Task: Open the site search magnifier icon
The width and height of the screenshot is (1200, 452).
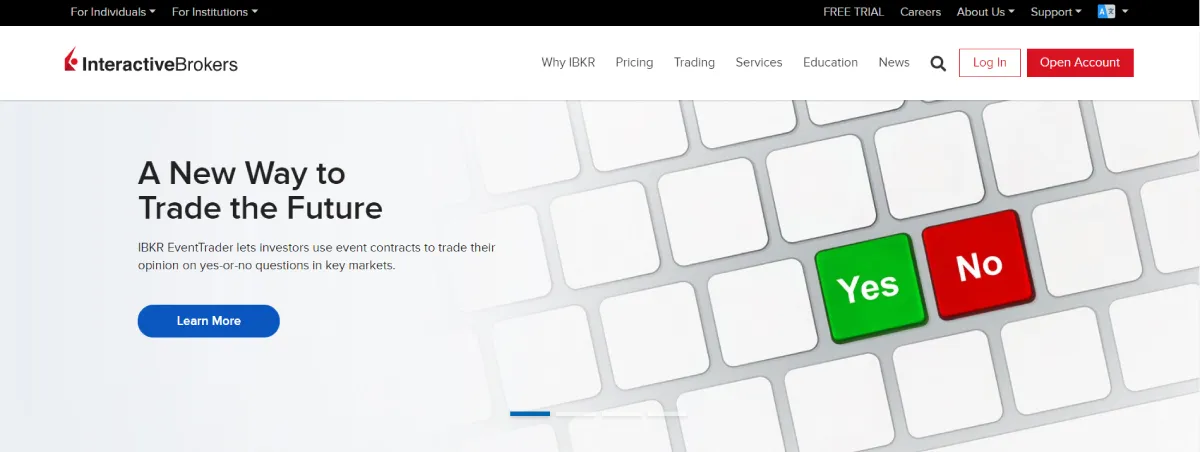Action: (938, 63)
